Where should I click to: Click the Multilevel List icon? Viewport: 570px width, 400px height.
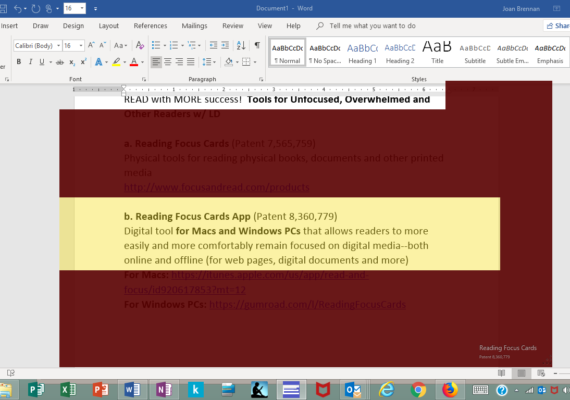[x=192, y=45]
